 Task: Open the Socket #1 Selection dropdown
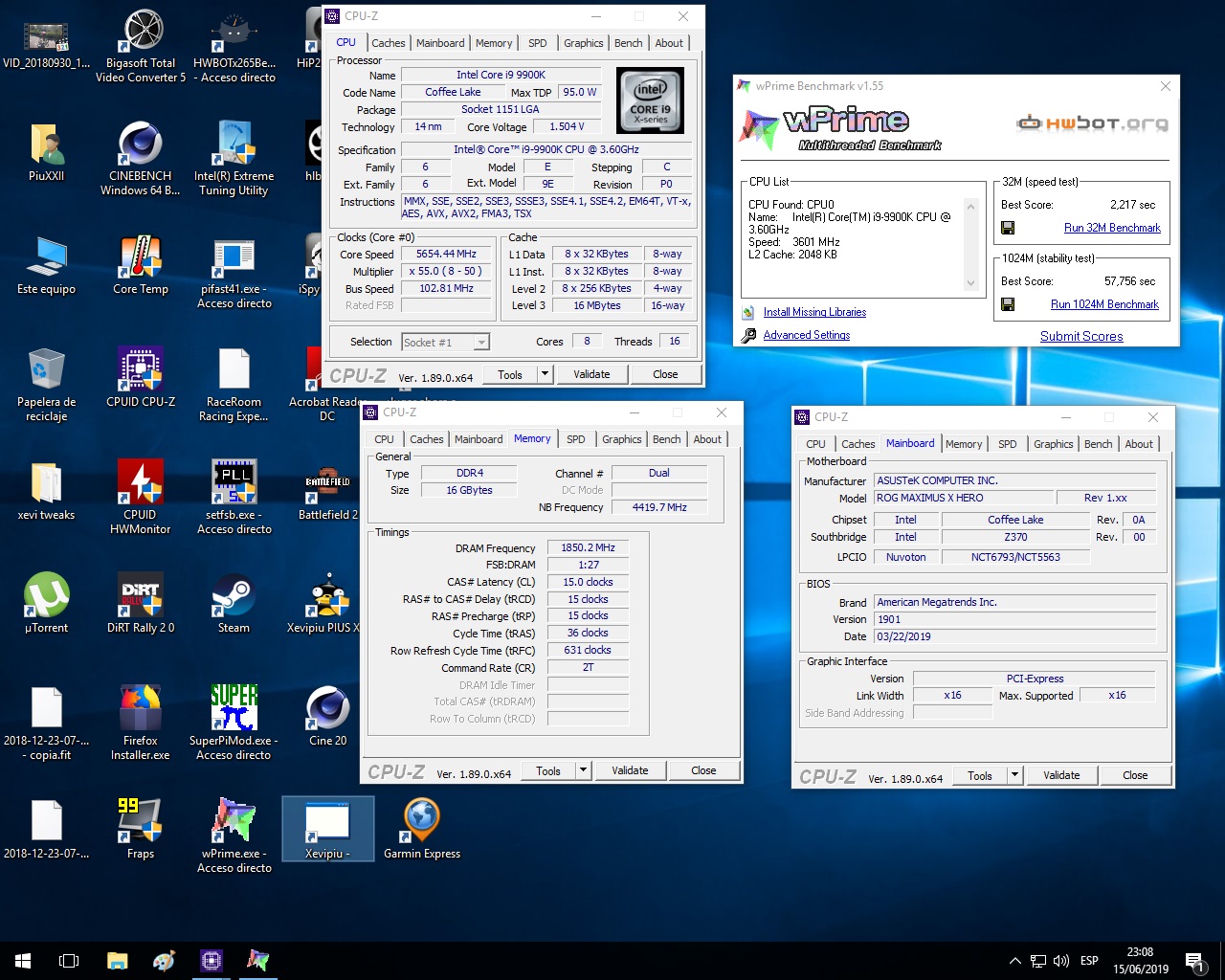point(445,342)
